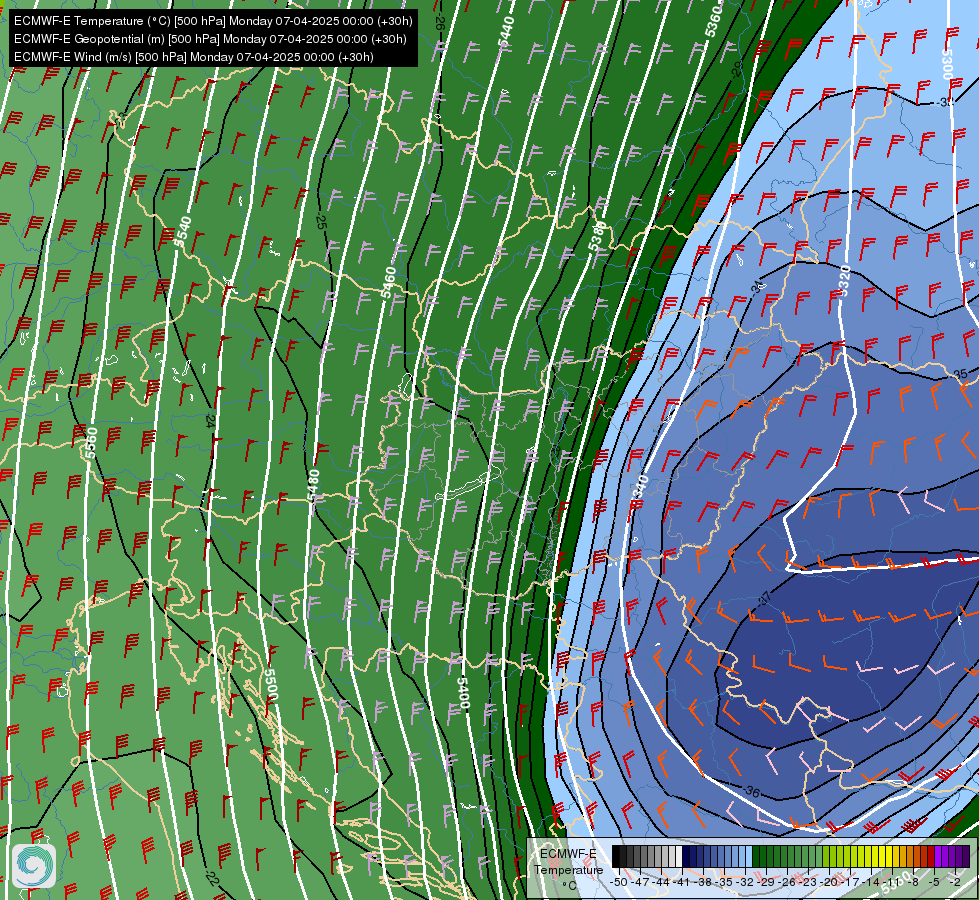This screenshot has height=900, width=979.
Task: Click the -22 isotherm label on the map
Action: tap(212, 878)
